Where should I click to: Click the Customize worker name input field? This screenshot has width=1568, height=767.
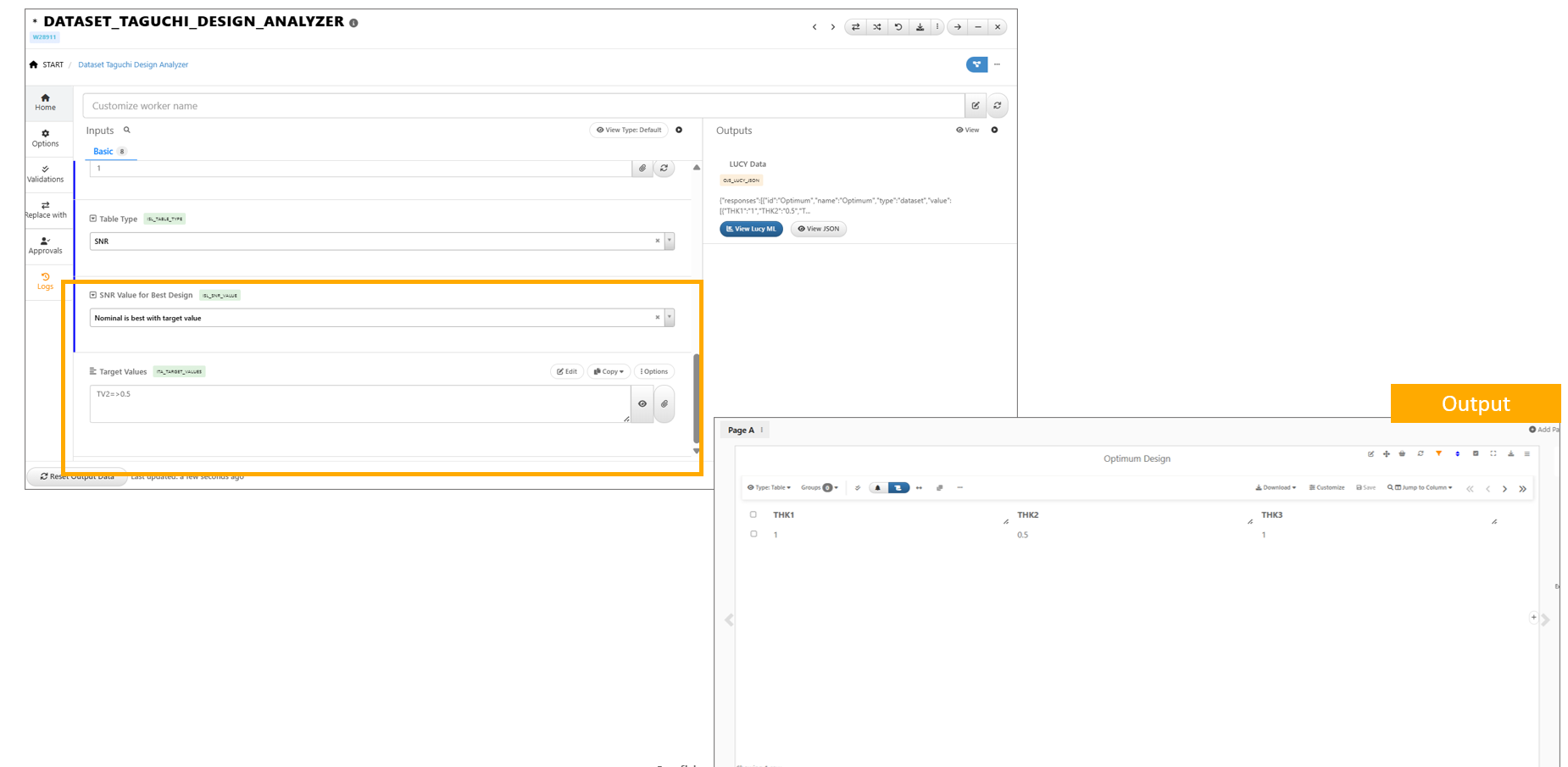pyautogui.click(x=523, y=106)
